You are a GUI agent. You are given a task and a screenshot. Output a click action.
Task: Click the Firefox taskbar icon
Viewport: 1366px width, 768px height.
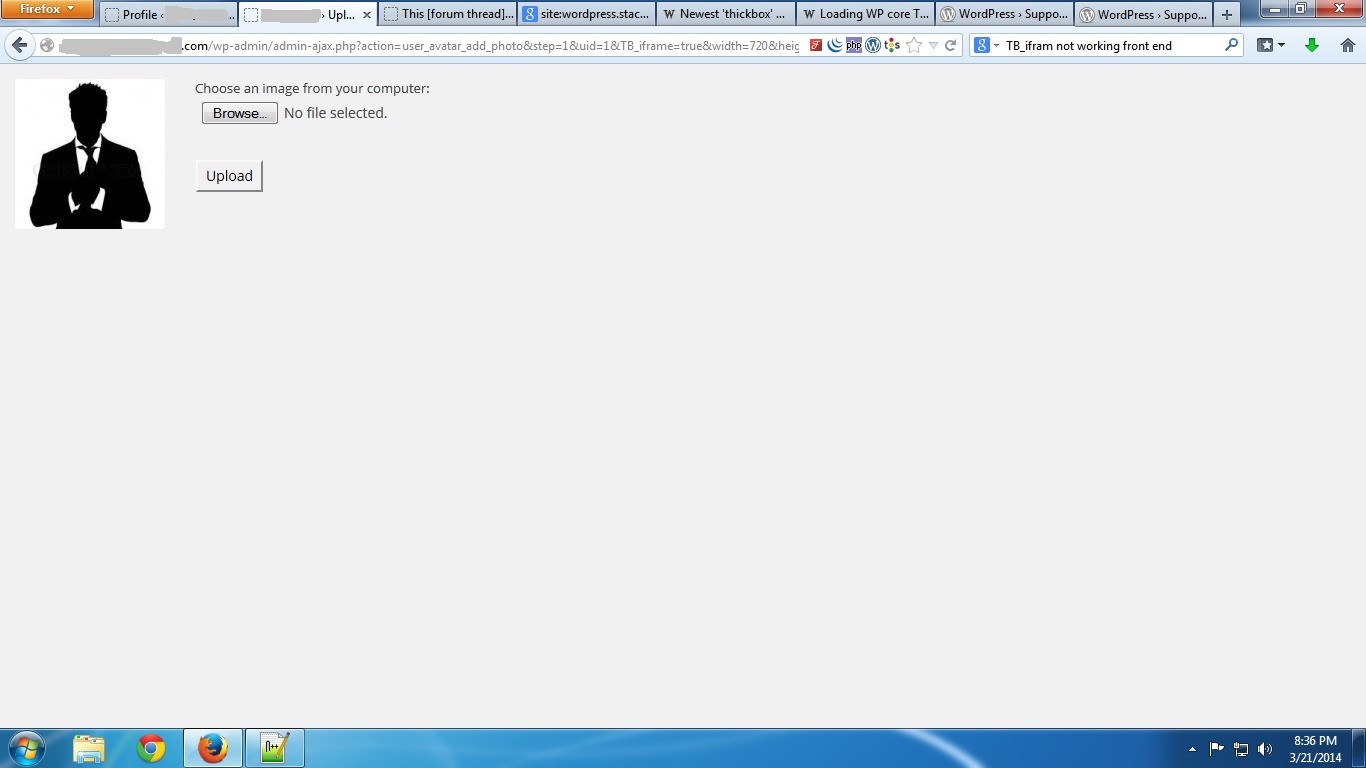[213, 748]
